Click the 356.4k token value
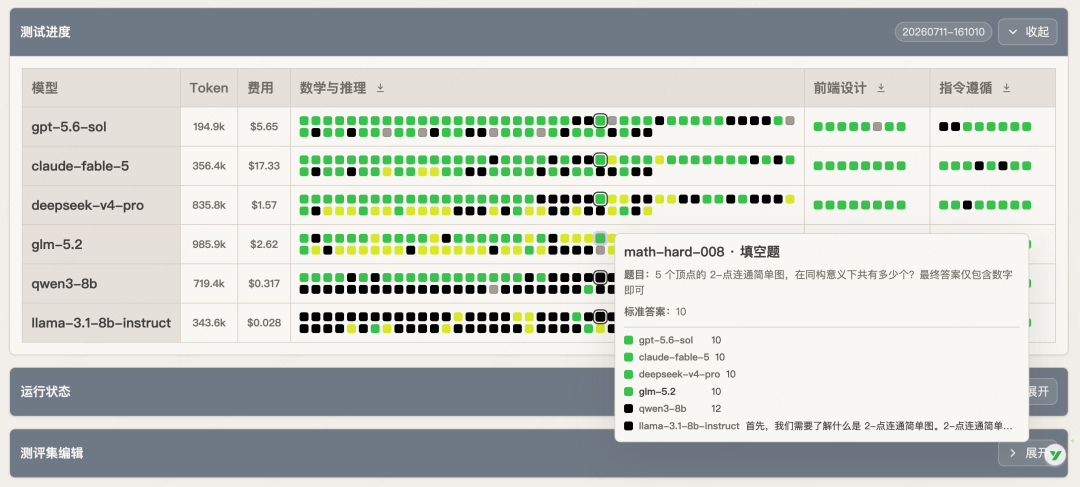Image resolution: width=1080 pixels, height=487 pixels. tap(209, 166)
